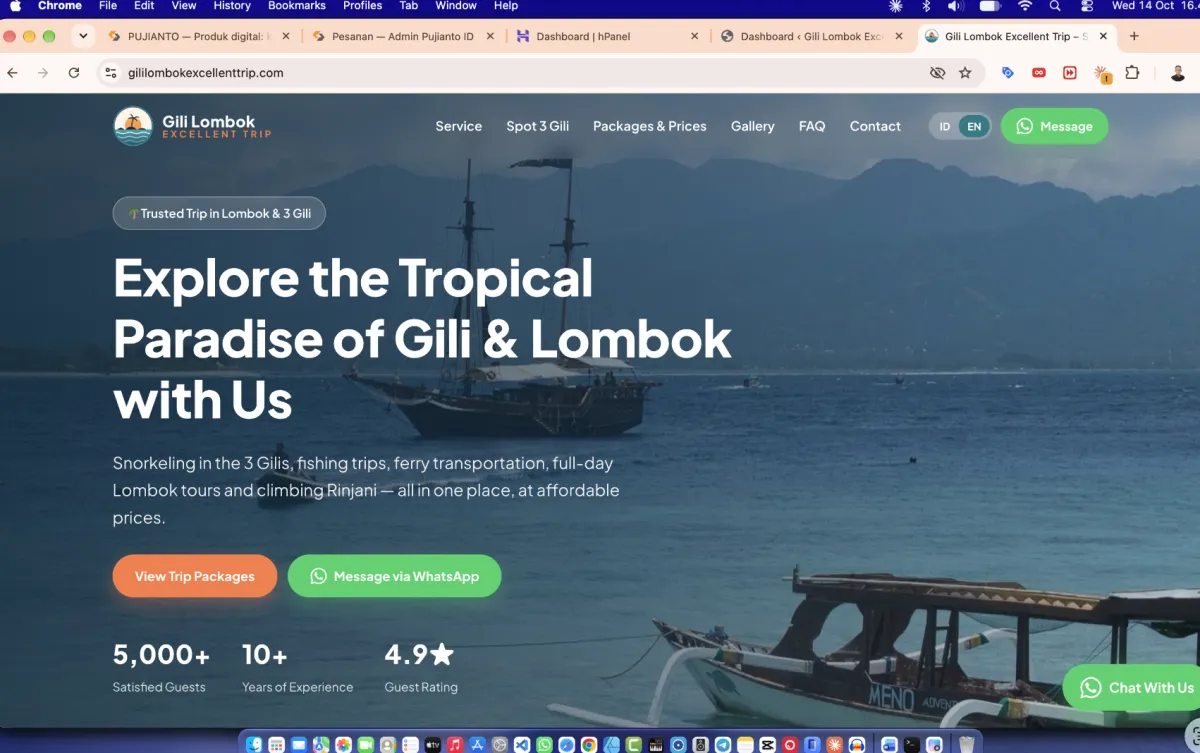This screenshot has height=753, width=1200.
Task: Open the FAQ nav link
Action: 812,126
